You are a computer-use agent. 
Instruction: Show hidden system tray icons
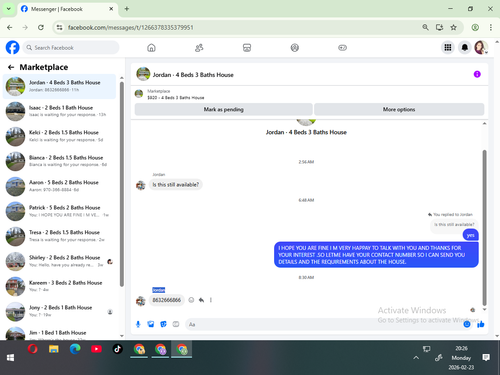(x=416, y=358)
